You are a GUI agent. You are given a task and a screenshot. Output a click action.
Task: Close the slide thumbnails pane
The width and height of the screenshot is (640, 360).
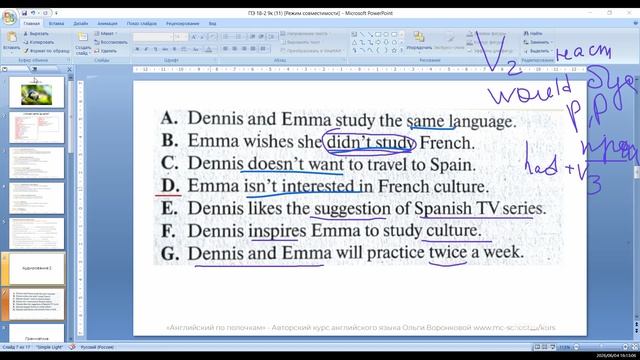click(69, 69)
